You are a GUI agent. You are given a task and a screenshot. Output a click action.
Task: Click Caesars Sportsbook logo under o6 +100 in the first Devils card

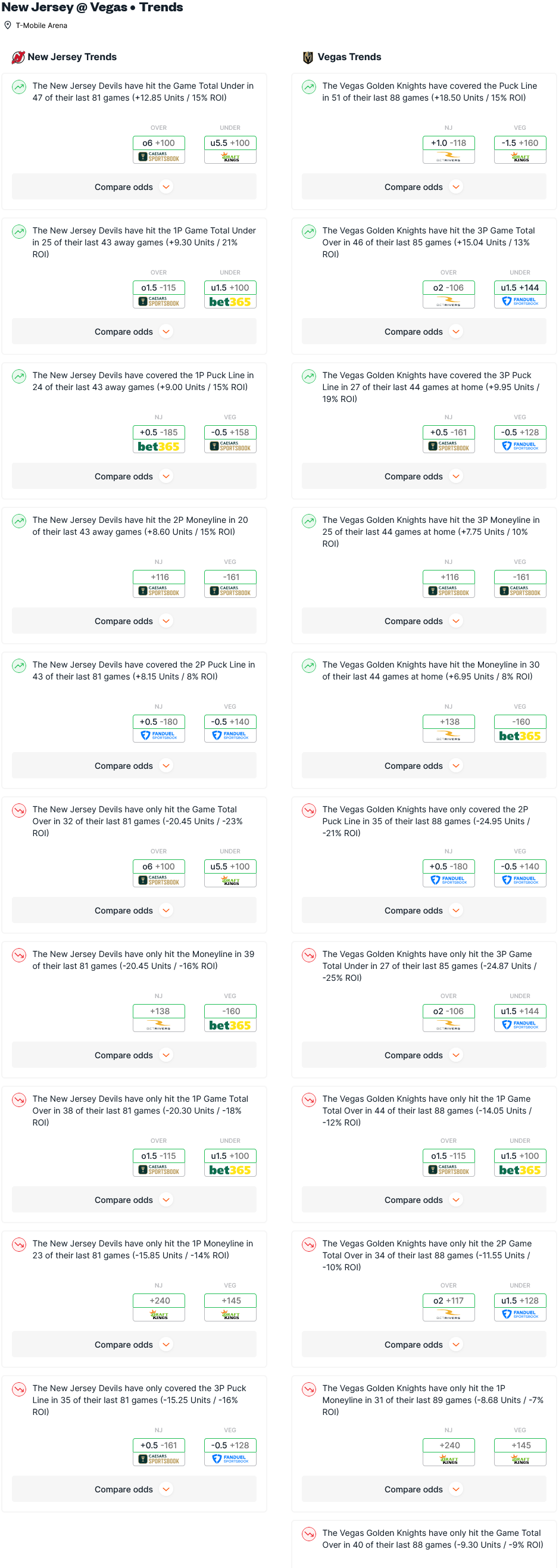(x=159, y=157)
